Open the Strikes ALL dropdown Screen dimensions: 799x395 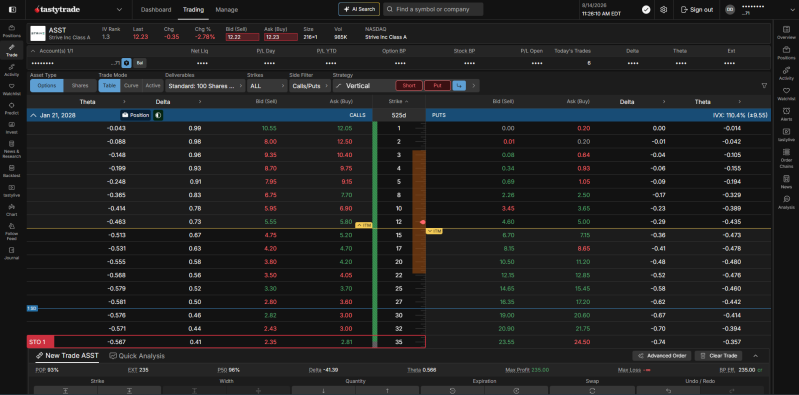(x=267, y=86)
